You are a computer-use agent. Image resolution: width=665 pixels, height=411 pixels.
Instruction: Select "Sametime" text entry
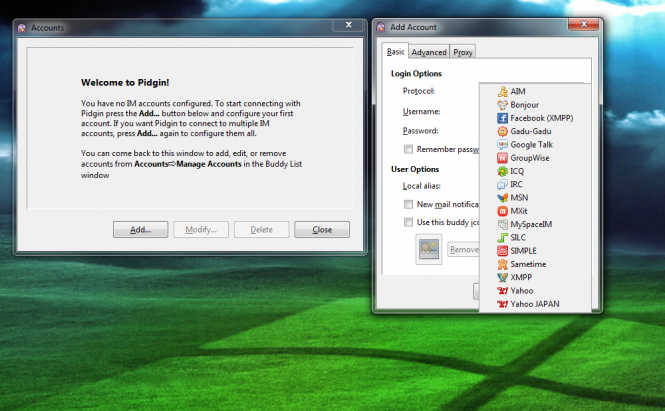(x=528, y=264)
